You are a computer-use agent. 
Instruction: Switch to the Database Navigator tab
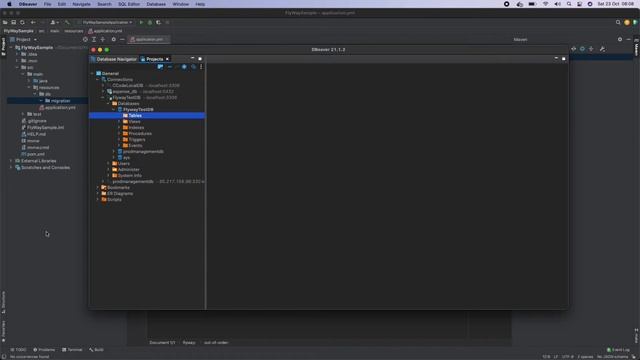tap(113, 59)
